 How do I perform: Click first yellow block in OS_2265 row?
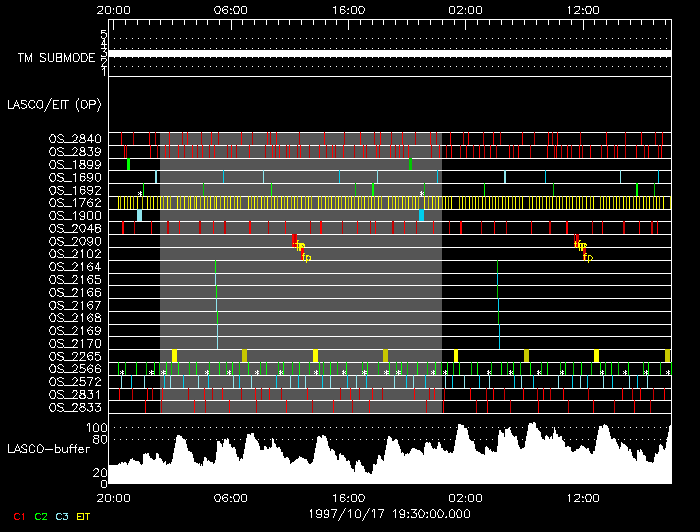[174, 356]
